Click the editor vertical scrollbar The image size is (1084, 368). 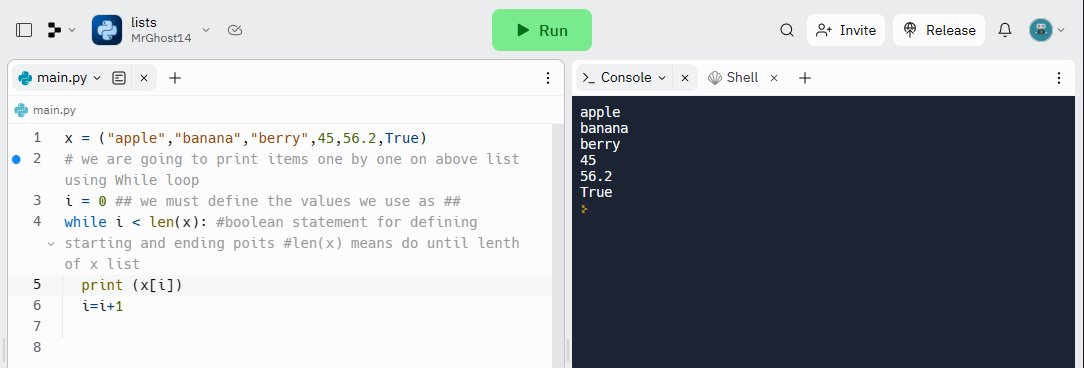pyautogui.click(x=559, y=246)
